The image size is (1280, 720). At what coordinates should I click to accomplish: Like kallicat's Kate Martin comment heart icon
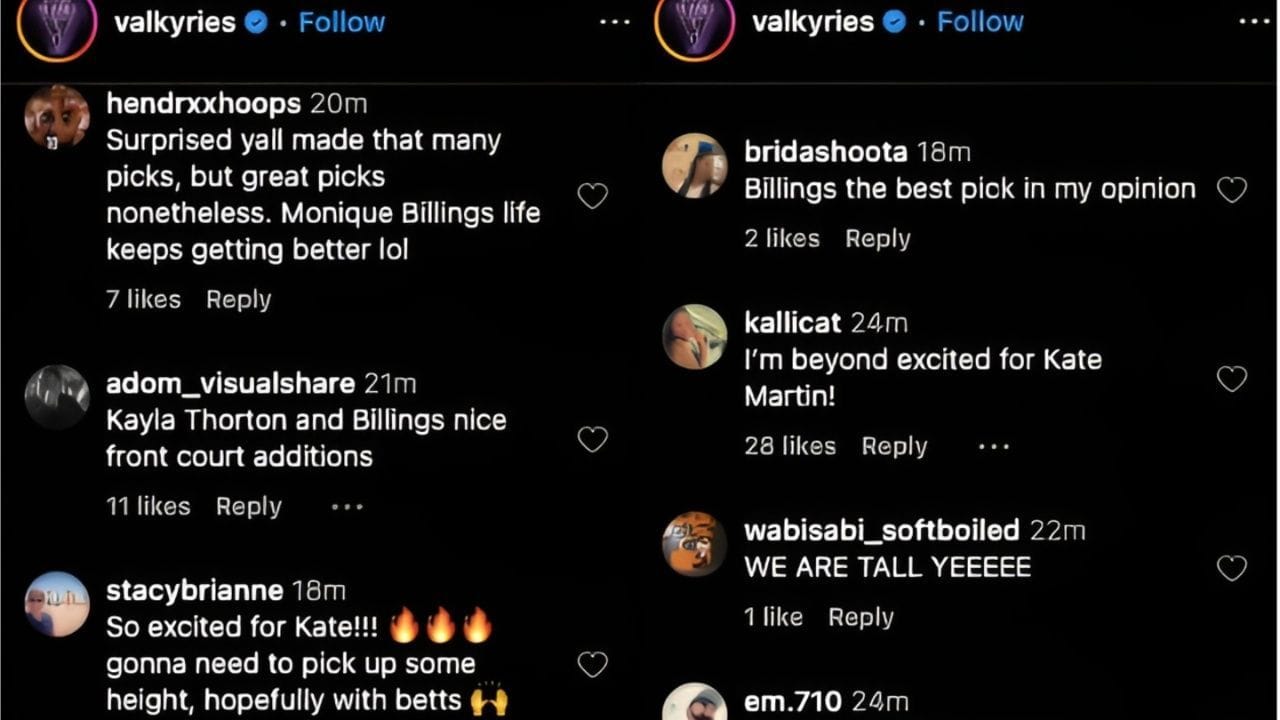tap(1231, 379)
